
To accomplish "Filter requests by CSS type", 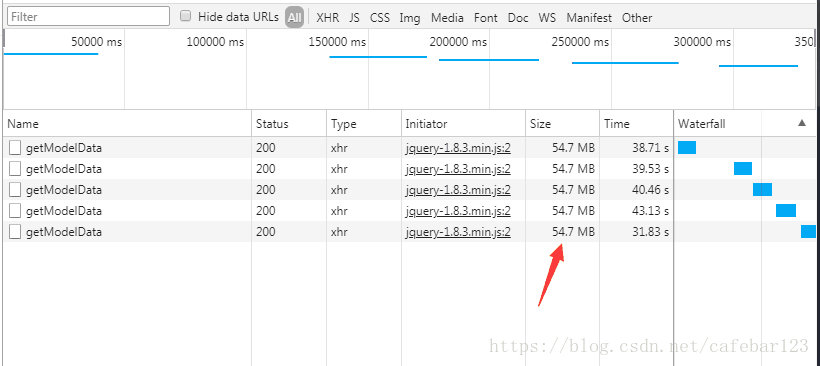I will pyautogui.click(x=380, y=17).
